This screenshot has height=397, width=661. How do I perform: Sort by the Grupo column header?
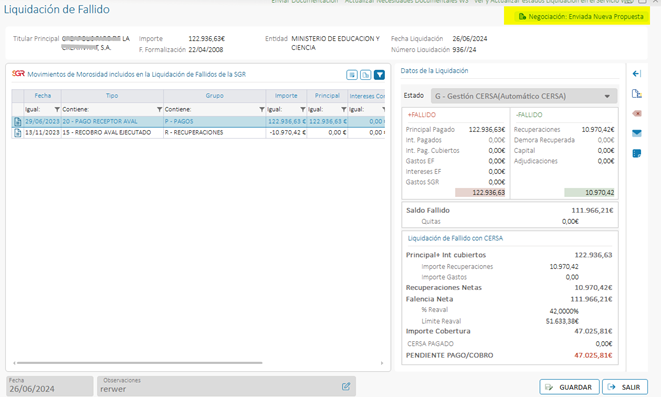[215, 96]
